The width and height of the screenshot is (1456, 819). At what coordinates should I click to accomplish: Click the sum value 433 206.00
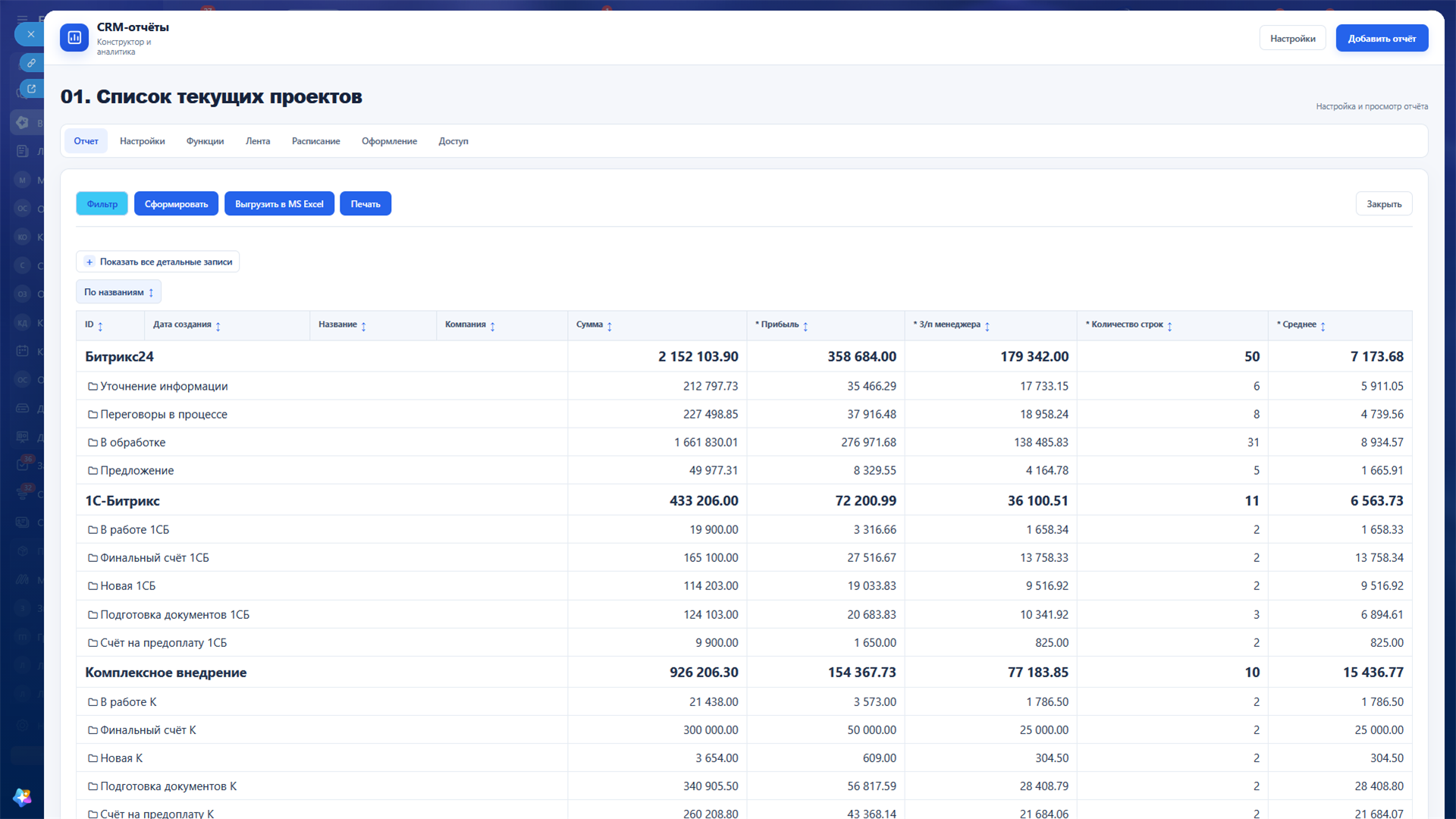pos(704,500)
